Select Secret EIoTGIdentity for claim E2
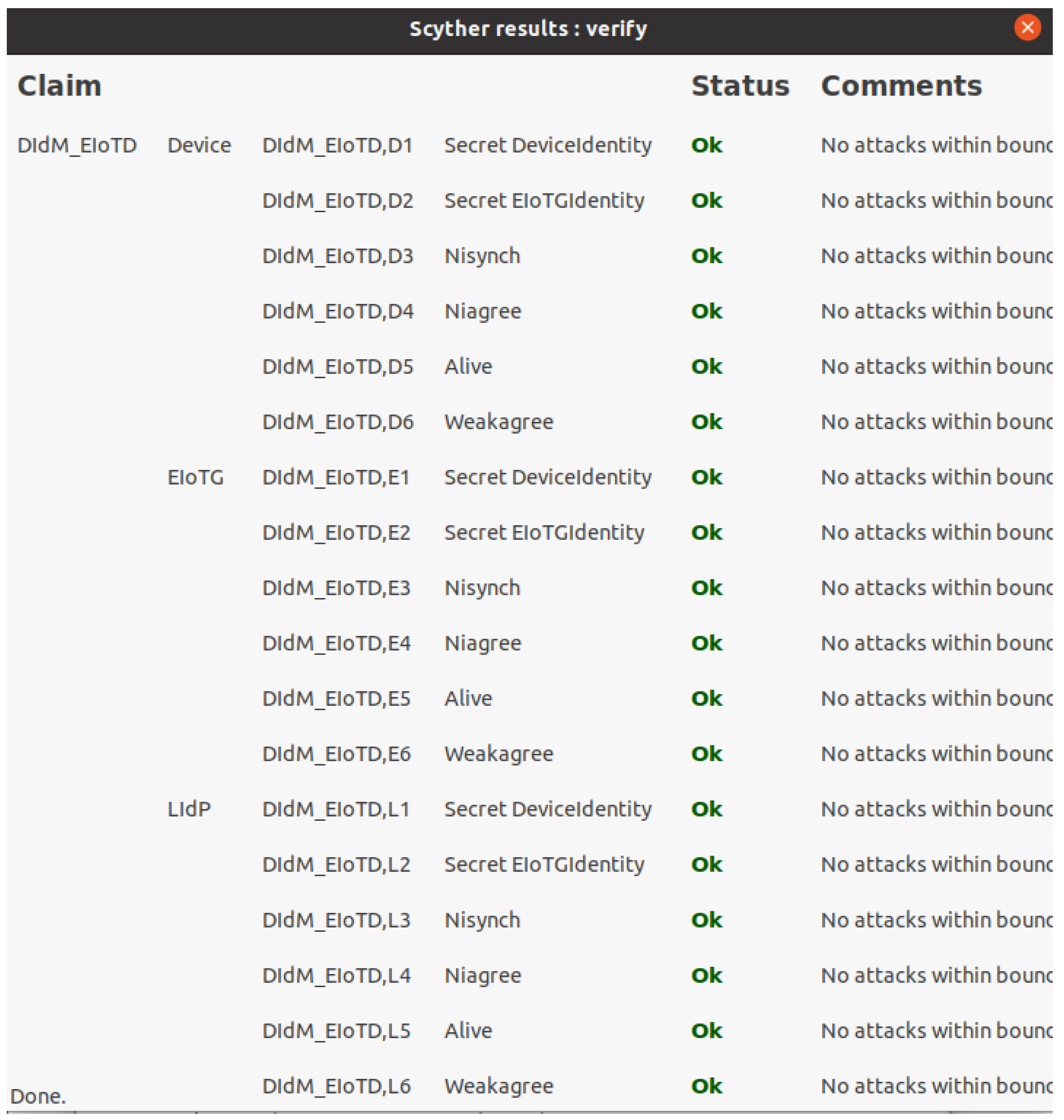The height and width of the screenshot is (1120, 1064). [x=544, y=533]
